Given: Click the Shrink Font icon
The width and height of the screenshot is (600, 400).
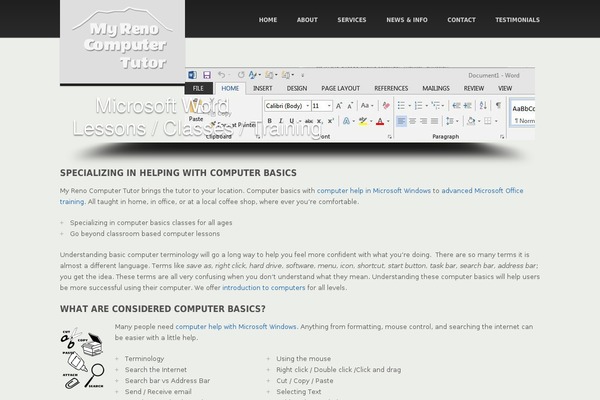Looking at the screenshot, I should [350, 106].
